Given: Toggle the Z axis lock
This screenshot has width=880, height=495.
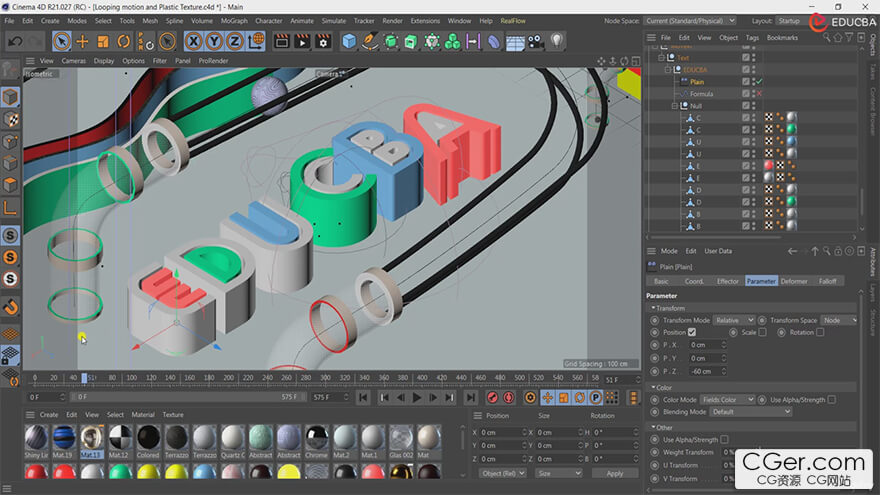Looking at the screenshot, I should click(x=235, y=42).
